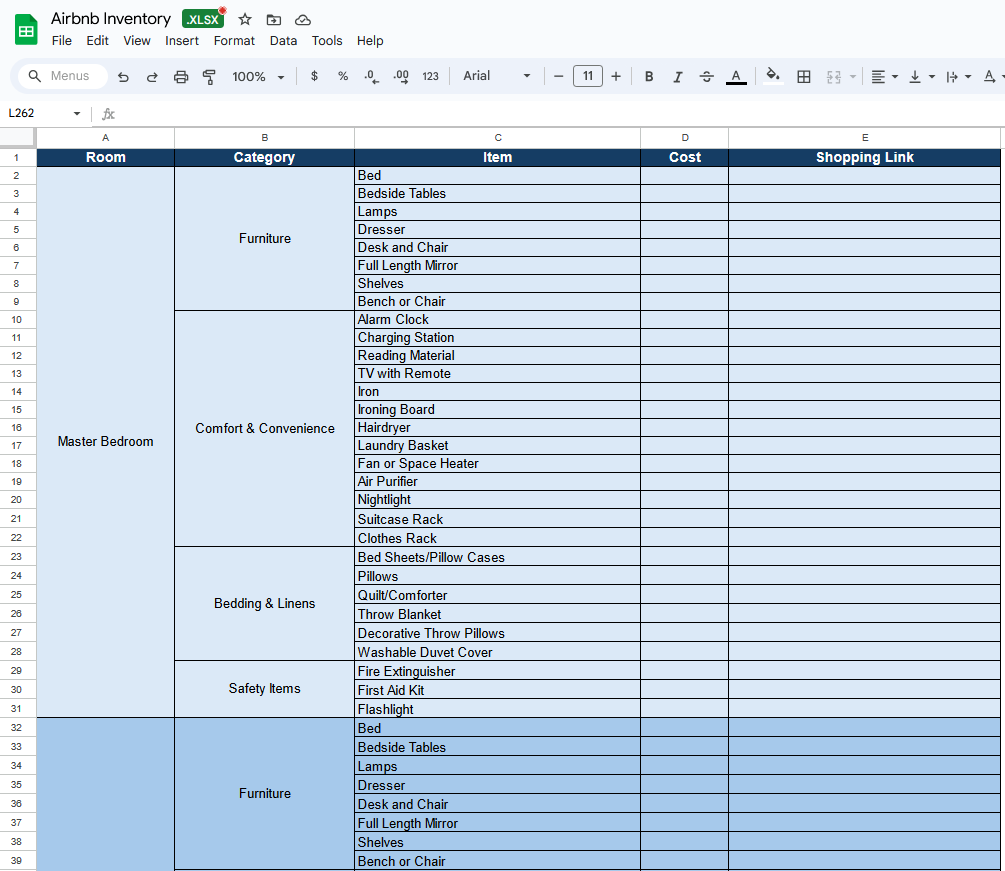Click the fill color paint bucket
Viewport: 1005px width, 871px height.
(x=772, y=76)
